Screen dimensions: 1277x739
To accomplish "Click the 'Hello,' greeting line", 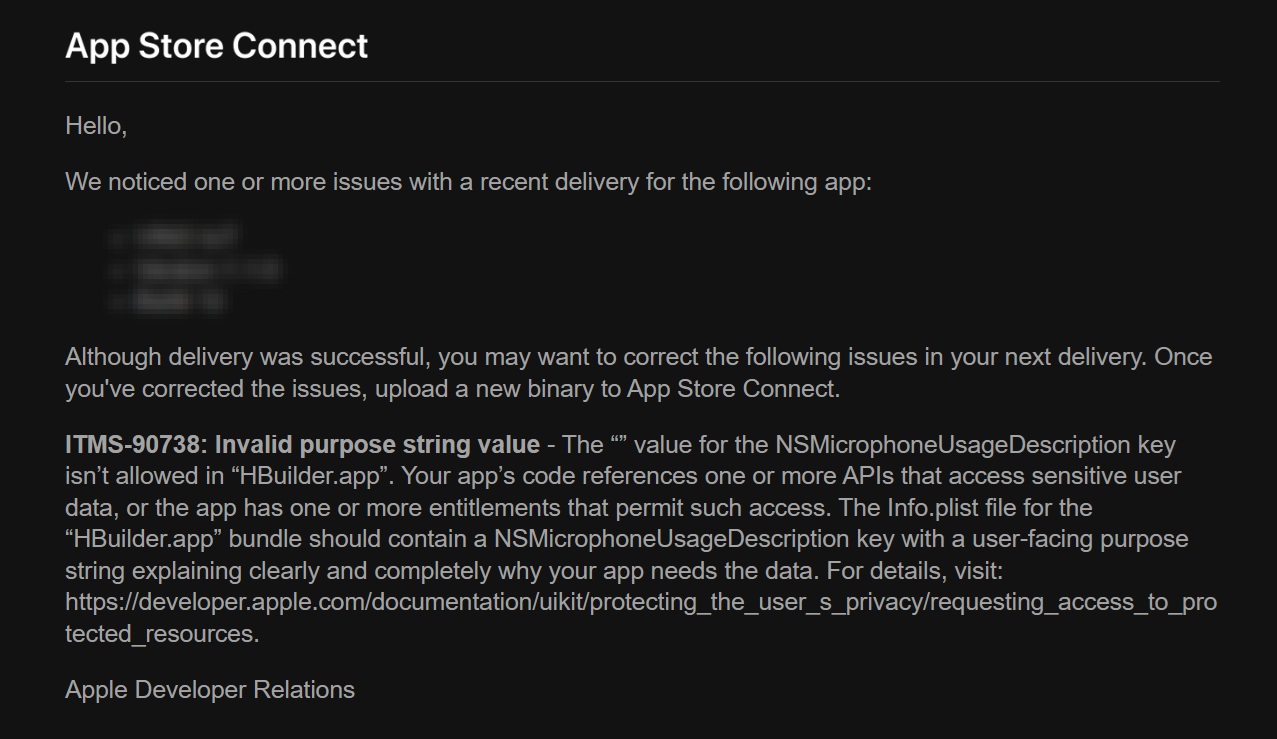I will tap(96, 127).
